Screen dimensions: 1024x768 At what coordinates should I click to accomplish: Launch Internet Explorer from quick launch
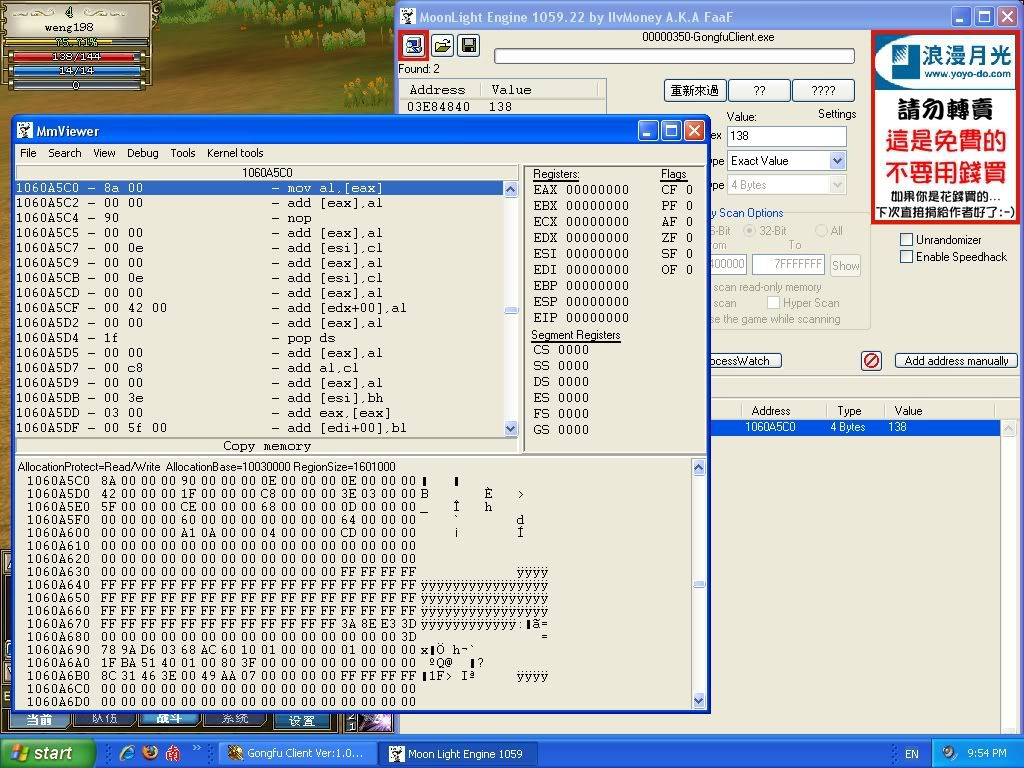click(x=127, y=753)
